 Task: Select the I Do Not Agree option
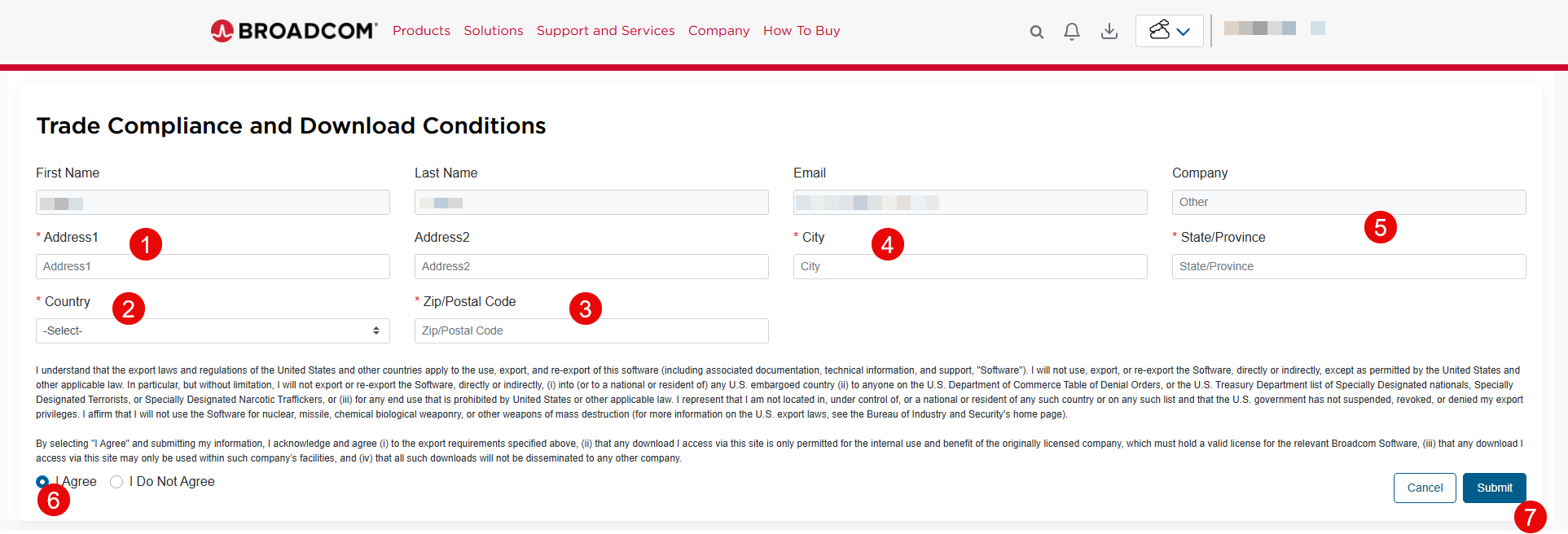[x=116, y=482]
